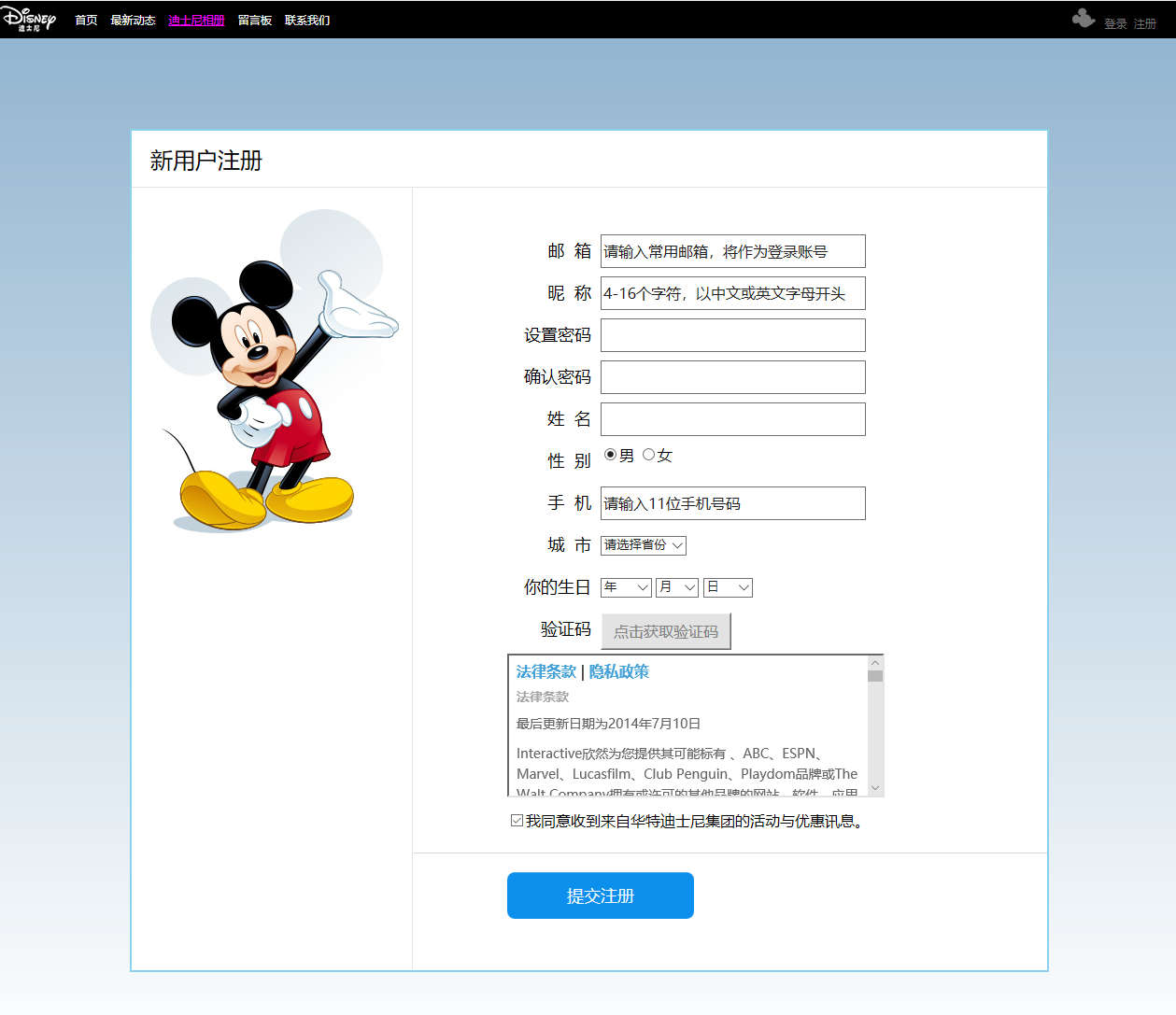
Task: Click the 新用户注册 heading text
Action: pos(206,161)
